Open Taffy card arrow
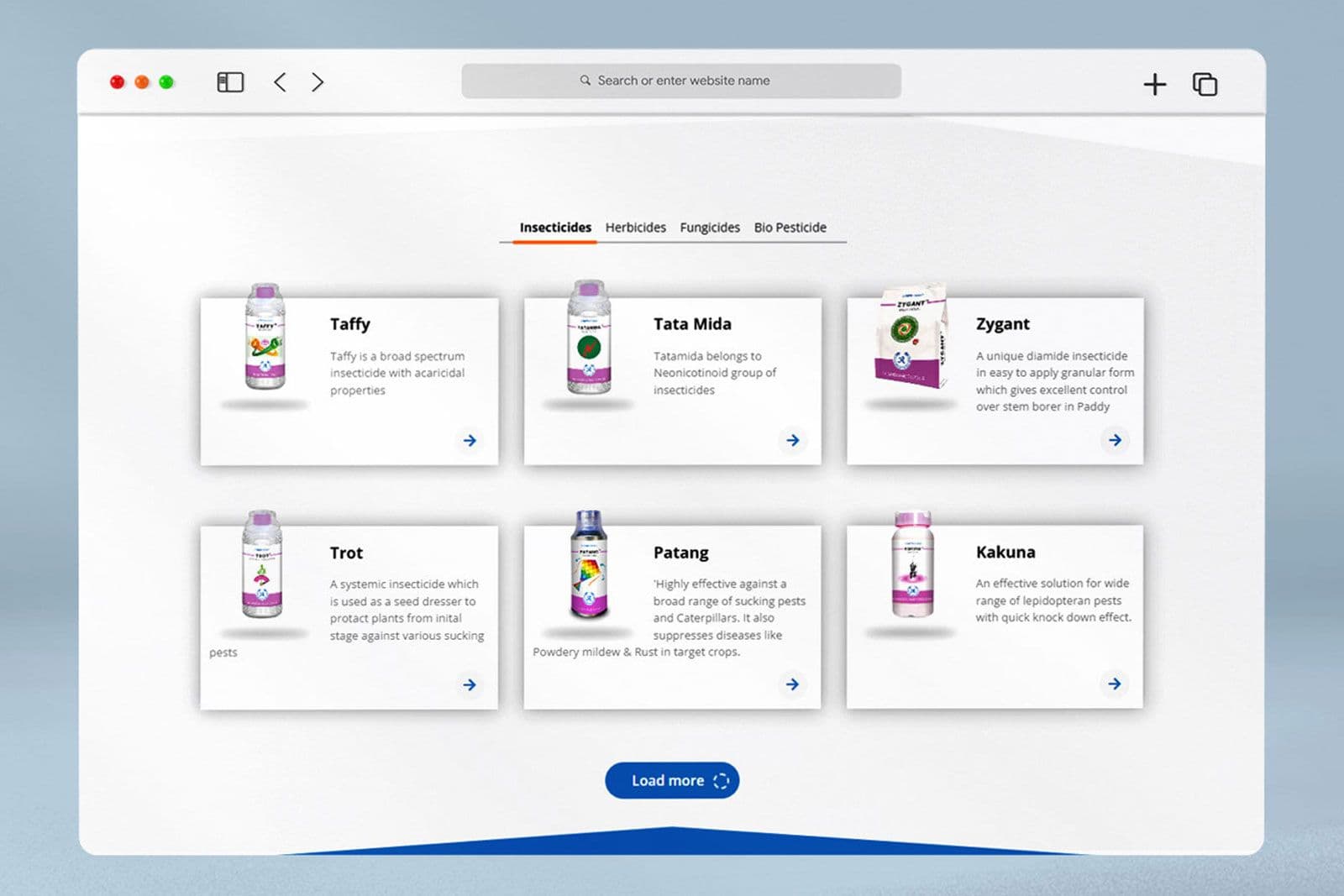 tap(470, 440)
